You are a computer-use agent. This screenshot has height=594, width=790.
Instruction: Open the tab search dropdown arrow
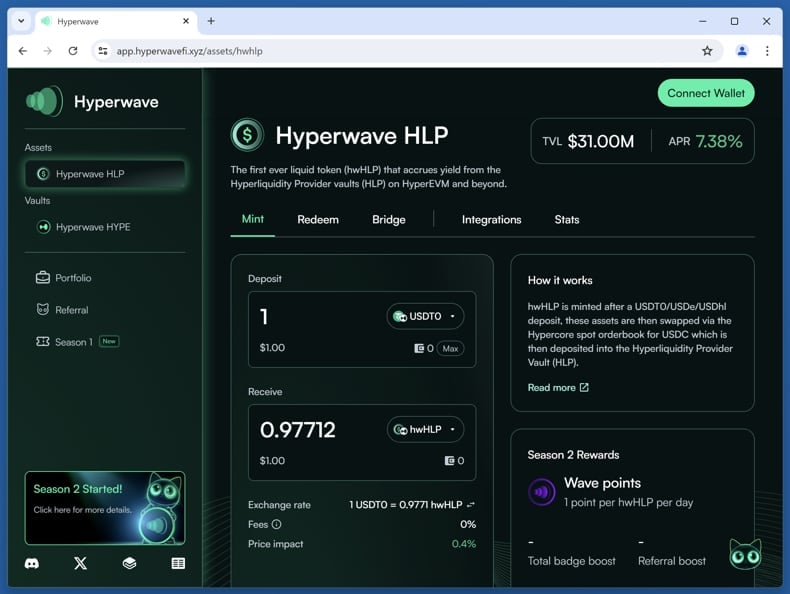coord(21,21)
